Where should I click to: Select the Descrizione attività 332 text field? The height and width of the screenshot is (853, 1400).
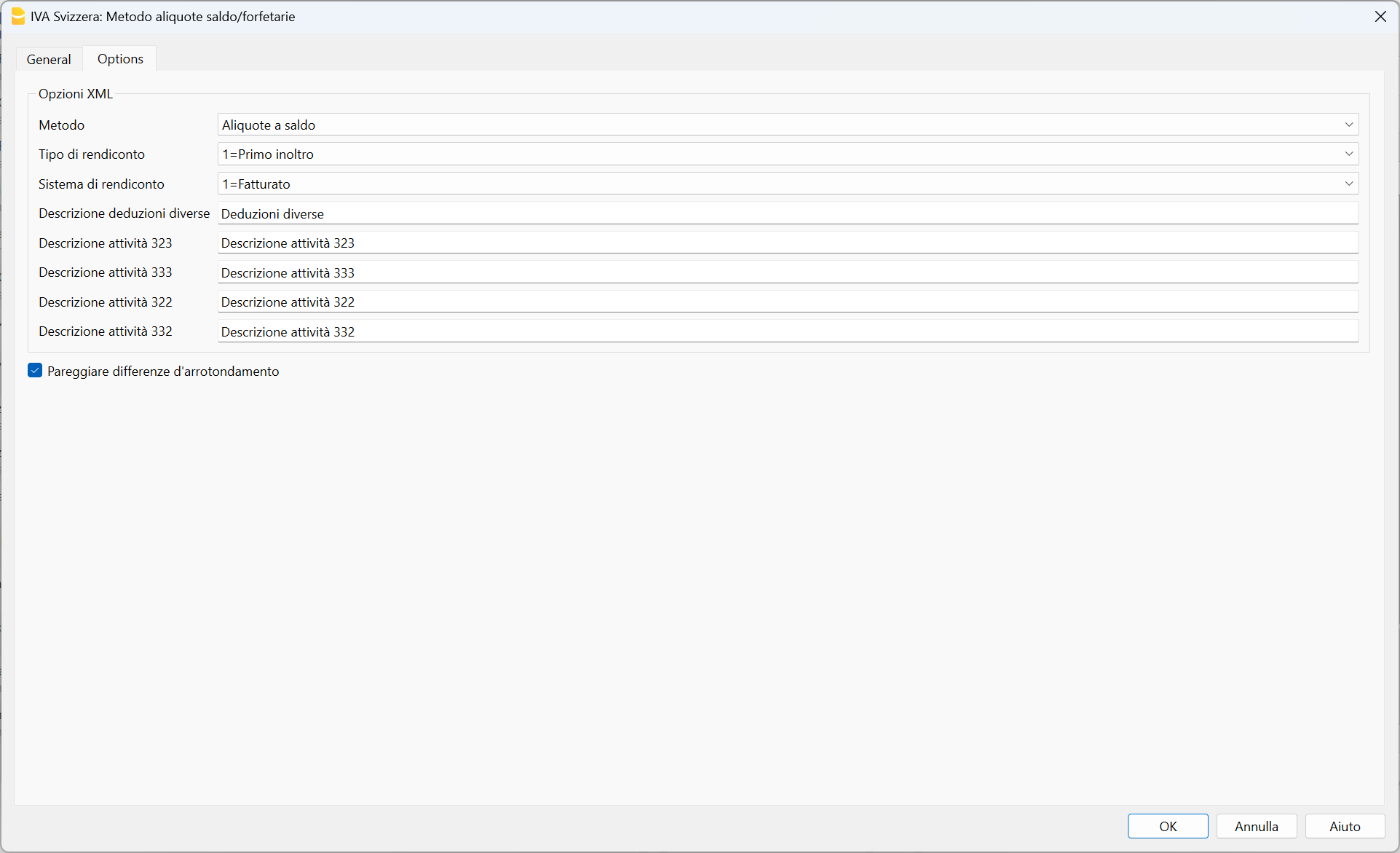788,331
